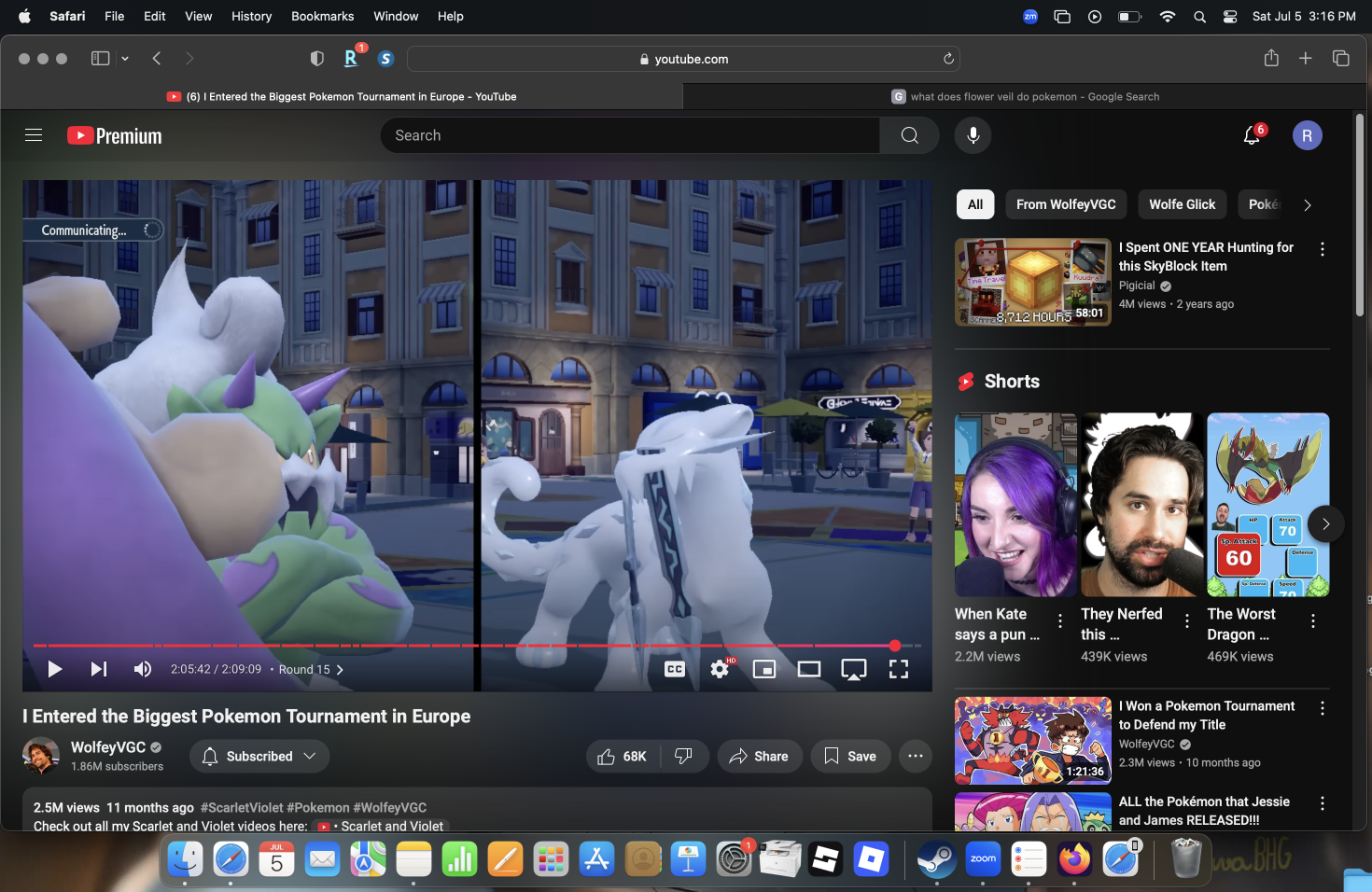Show next Shorts with arrow button
The height and width of the screenshot is (892, 1372).
1325,524
